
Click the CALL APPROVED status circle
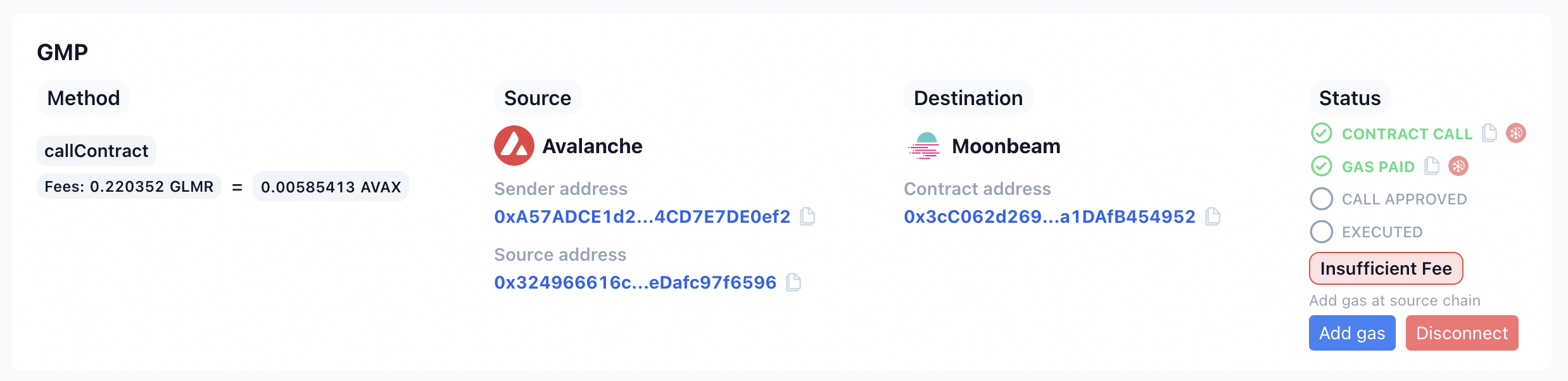1322,199
